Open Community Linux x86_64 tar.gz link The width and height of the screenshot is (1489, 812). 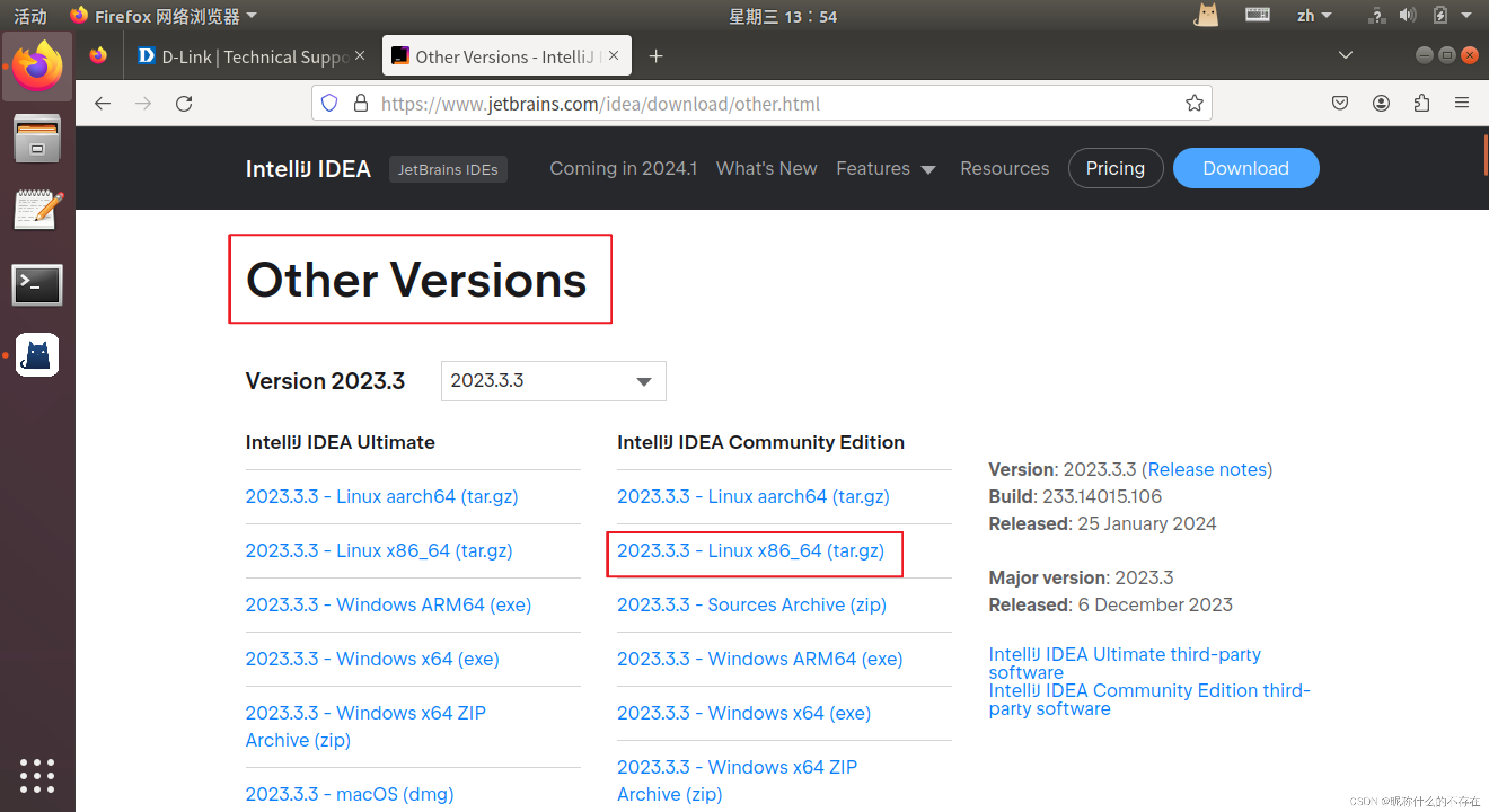click(750, 551)
